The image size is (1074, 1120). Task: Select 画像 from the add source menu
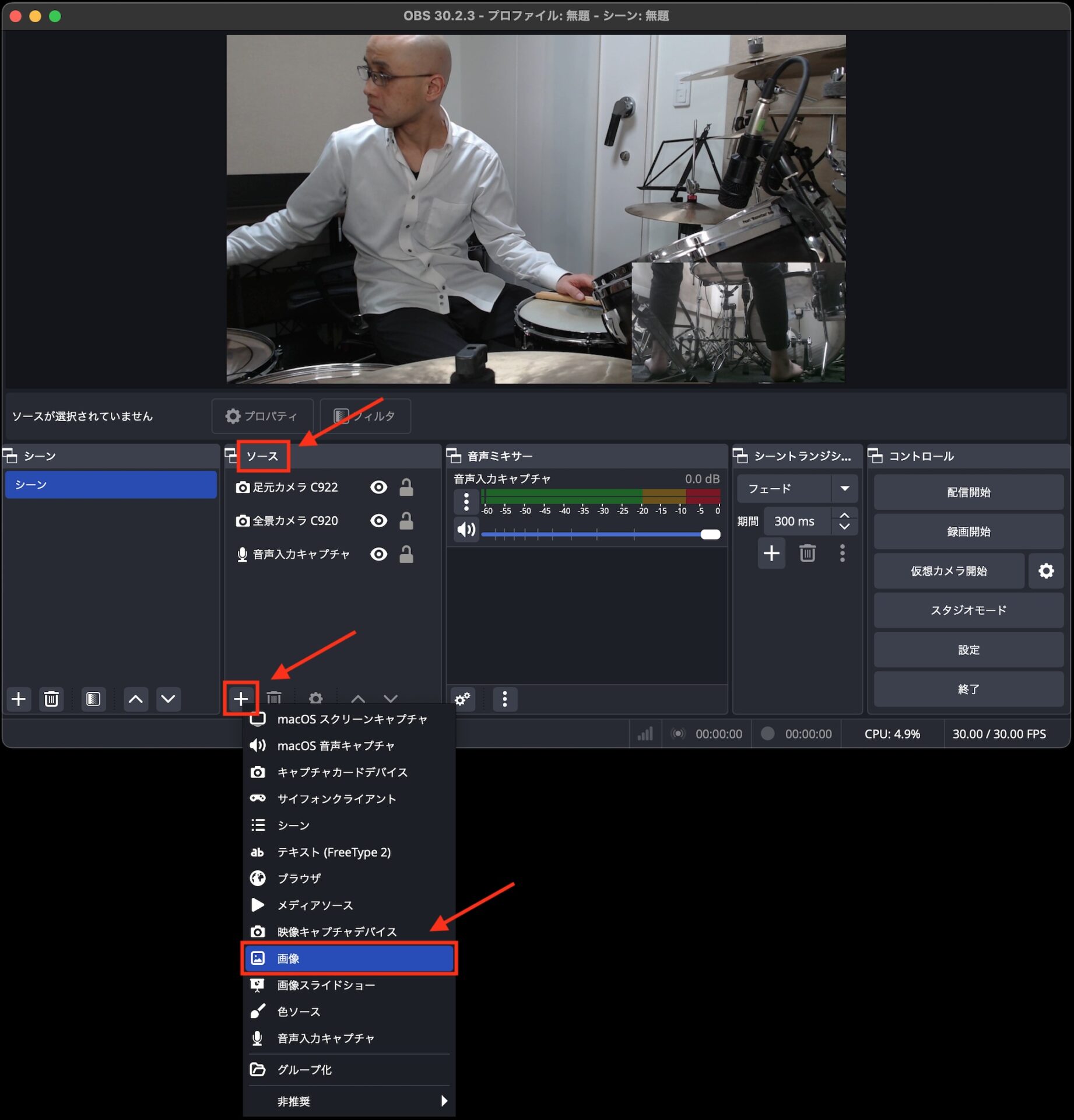point(349,958)
